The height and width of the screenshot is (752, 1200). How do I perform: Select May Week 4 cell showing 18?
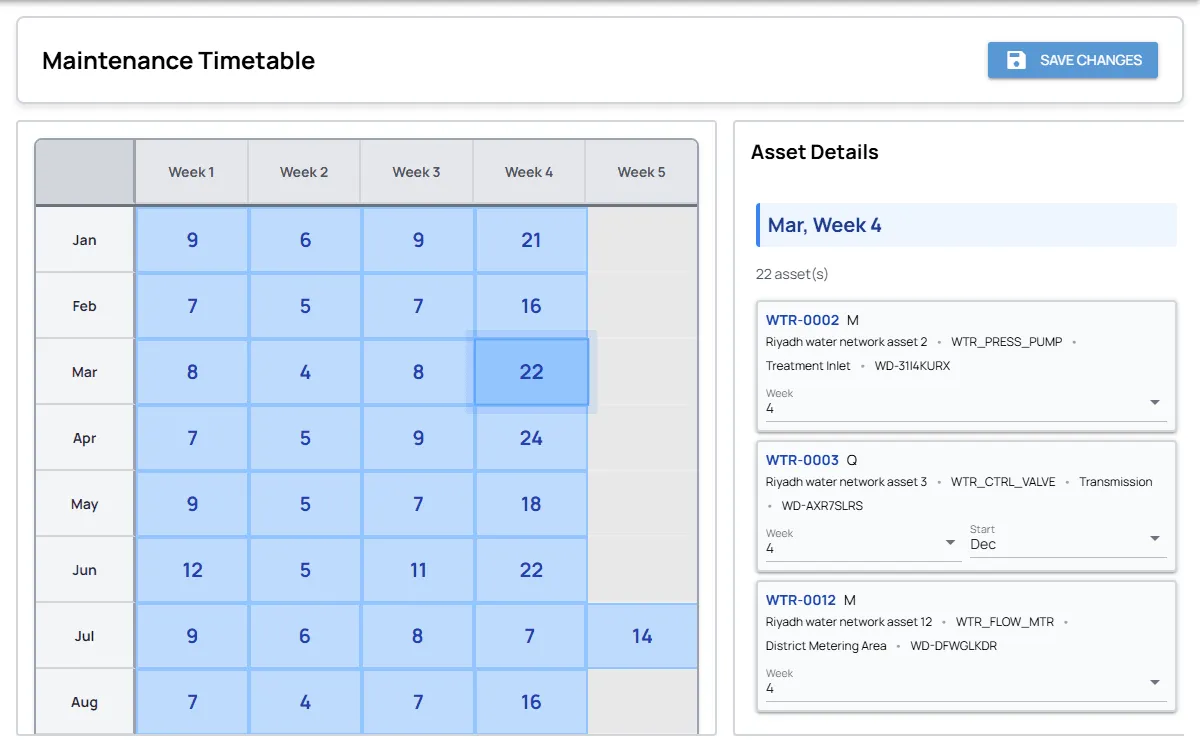tap(531, 504)
